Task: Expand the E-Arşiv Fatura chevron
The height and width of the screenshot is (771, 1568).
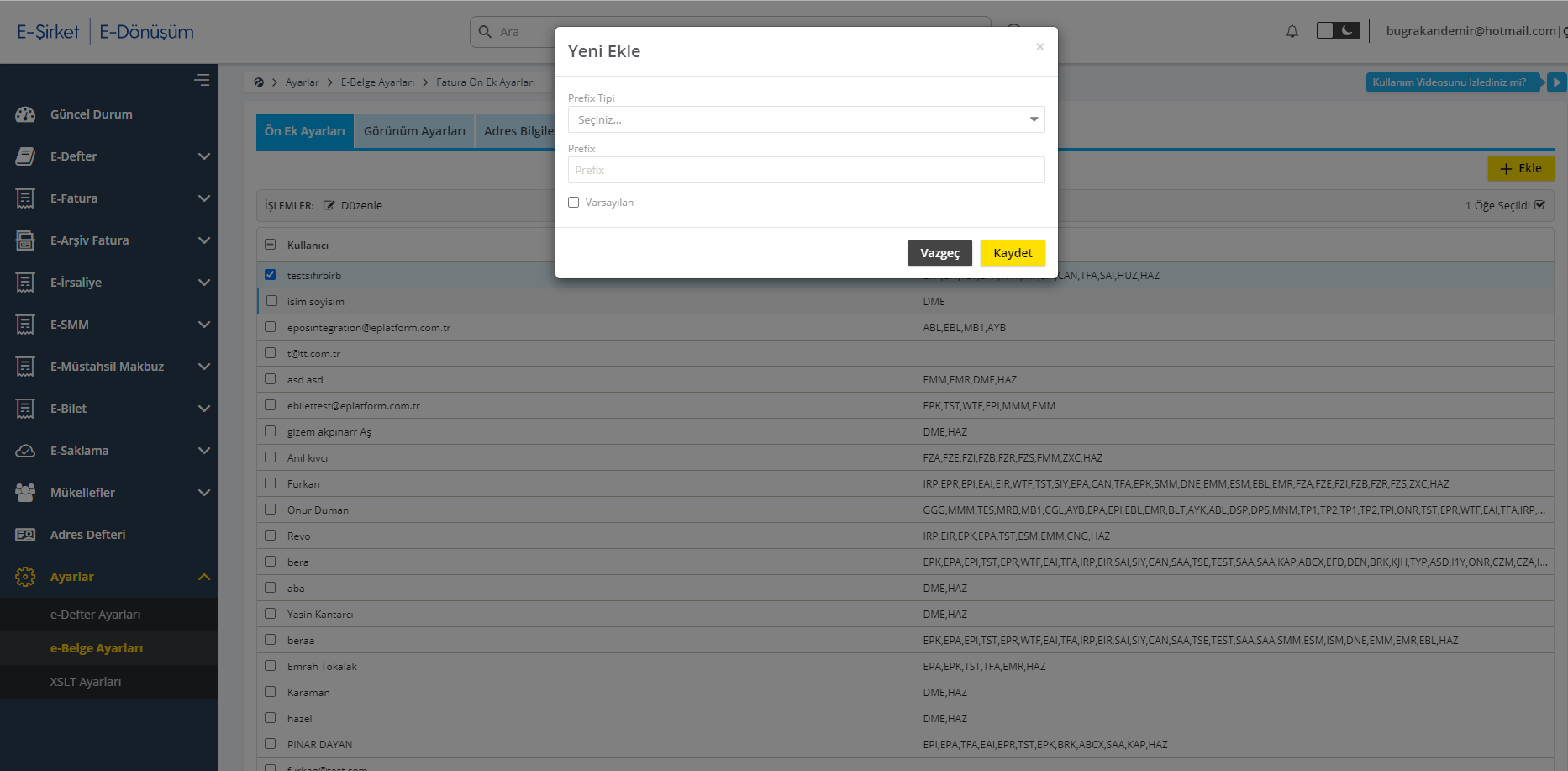Action: (203, 240)
